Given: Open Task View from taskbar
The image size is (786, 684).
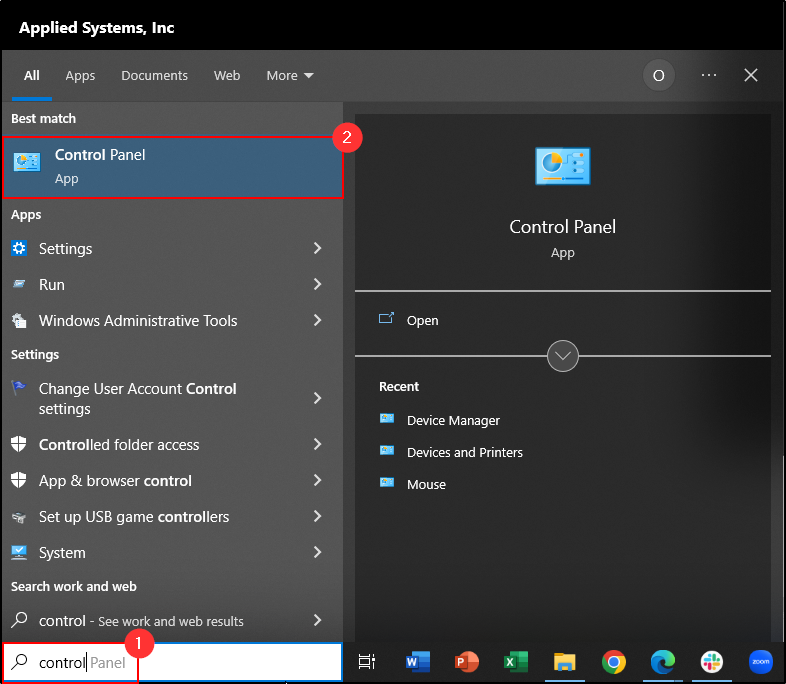Looking at the screenshot, I should (x=367, y=662).
